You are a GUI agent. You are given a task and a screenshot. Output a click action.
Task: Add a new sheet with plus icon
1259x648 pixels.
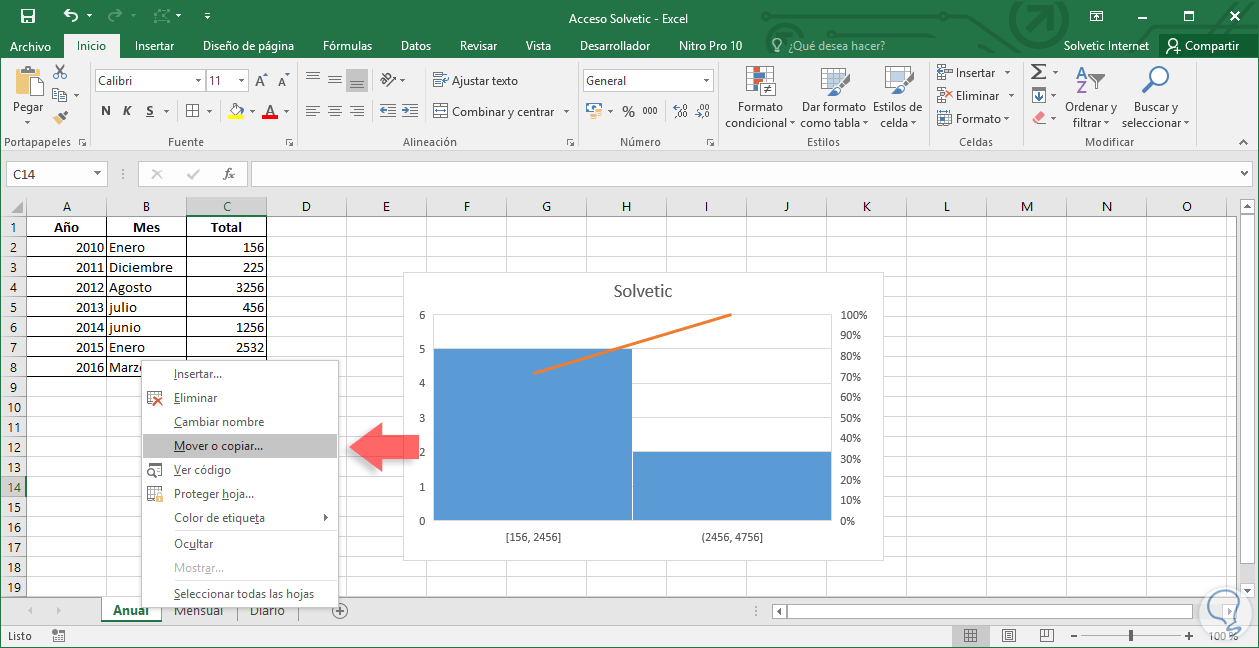tap(340, 611)
